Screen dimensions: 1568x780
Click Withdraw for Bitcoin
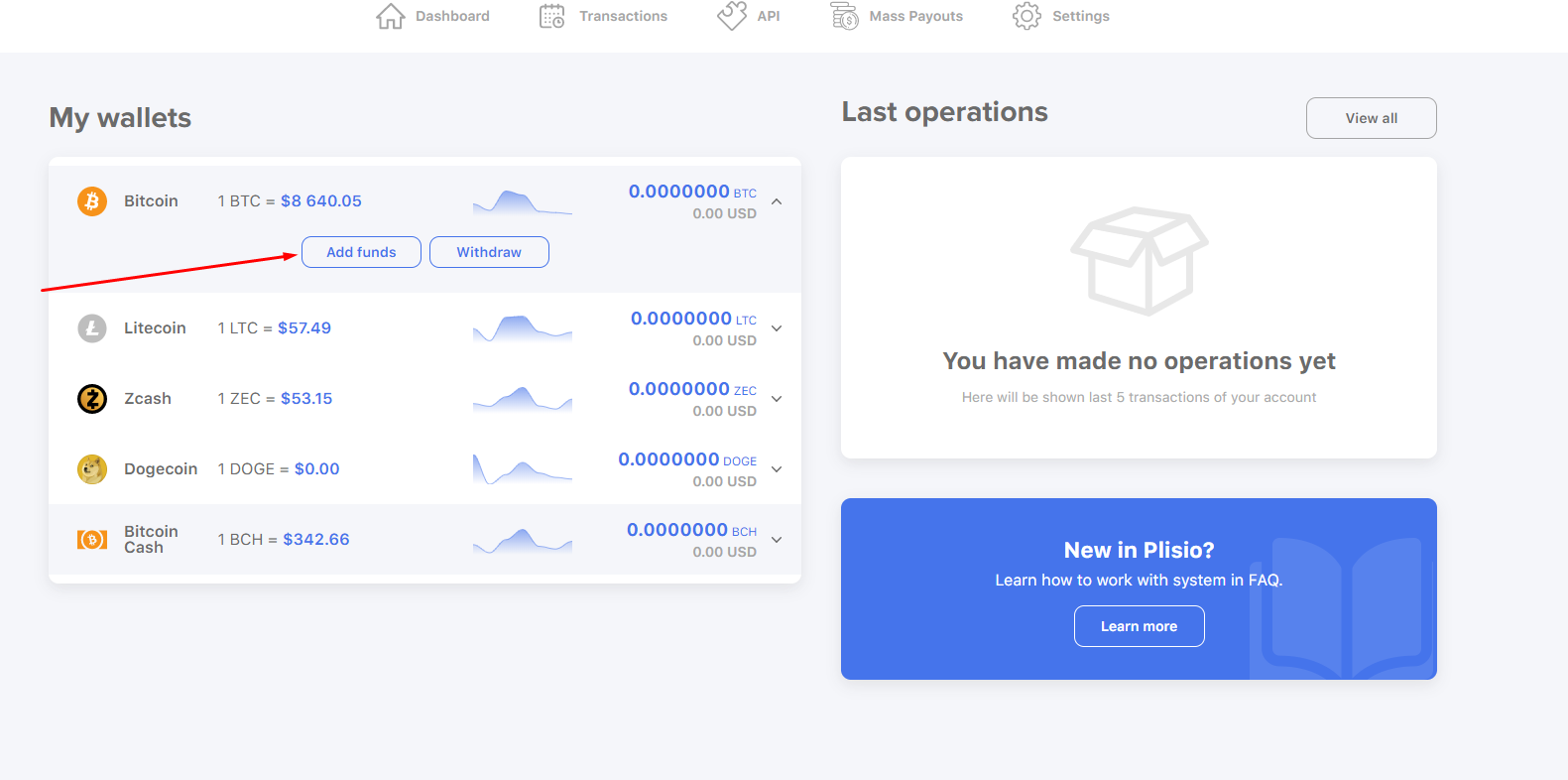[x=489, y=252]
